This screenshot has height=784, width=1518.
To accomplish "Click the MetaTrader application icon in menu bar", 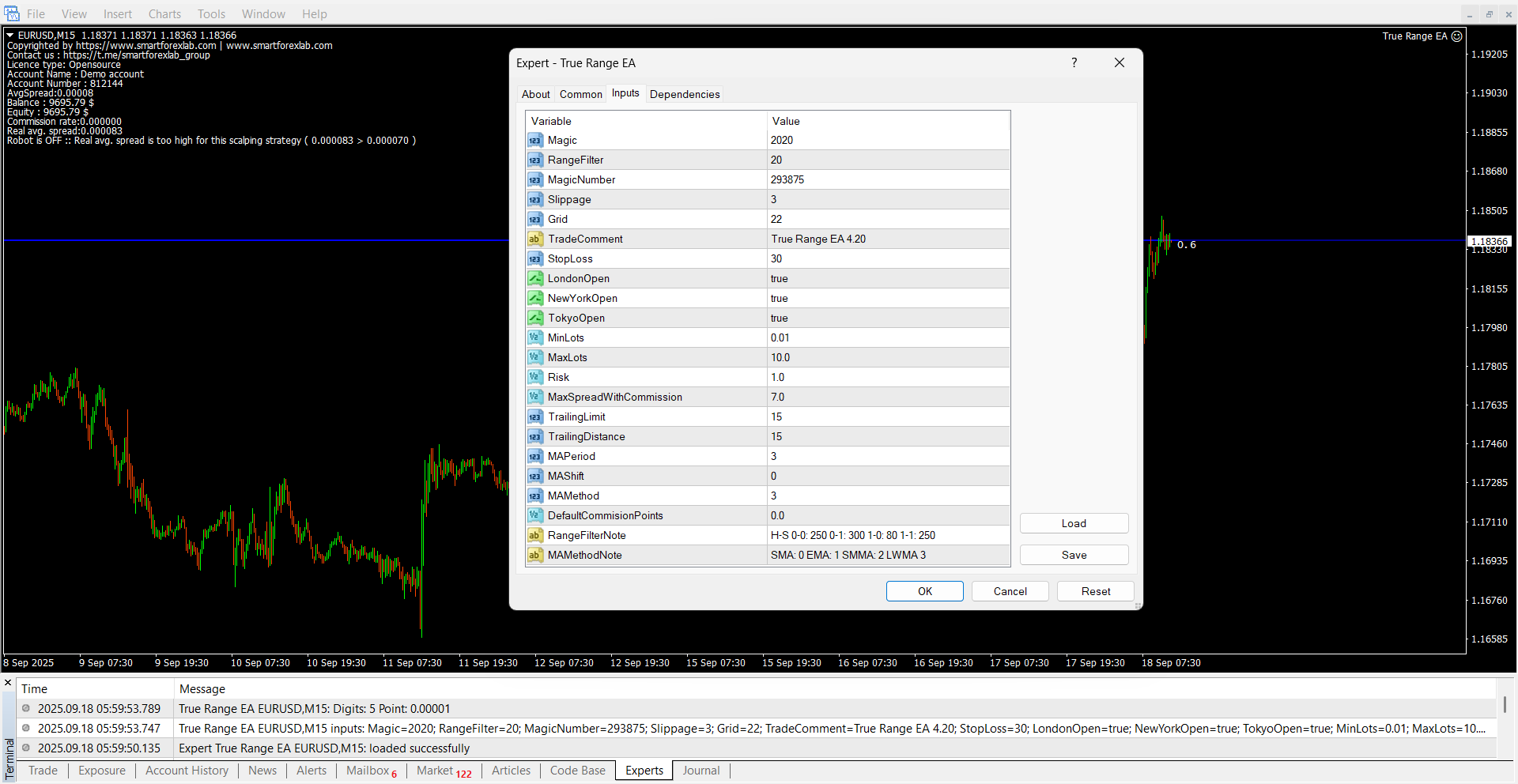I will [12, 13].
